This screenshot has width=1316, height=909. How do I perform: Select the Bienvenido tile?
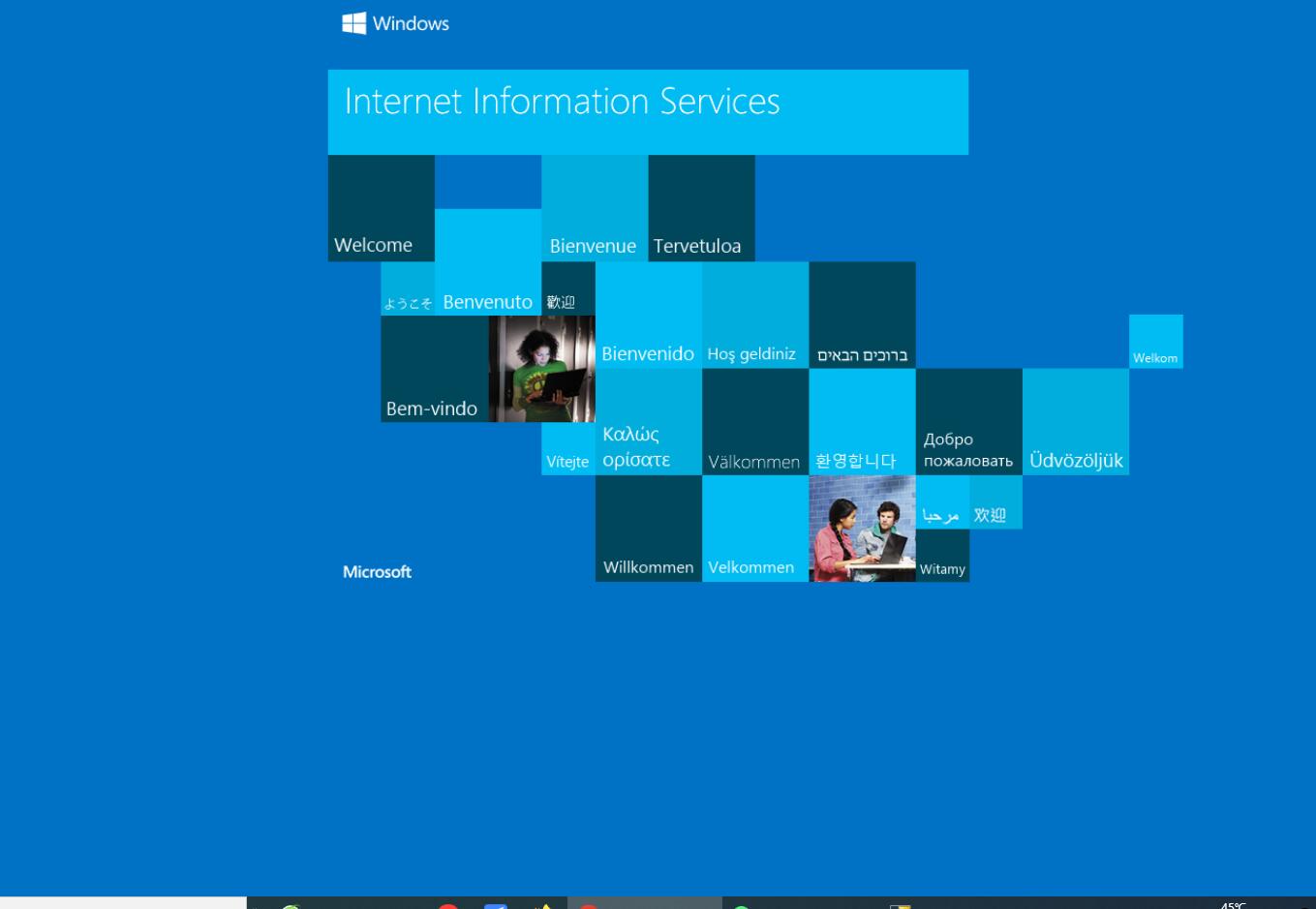[x=648, y=315]
